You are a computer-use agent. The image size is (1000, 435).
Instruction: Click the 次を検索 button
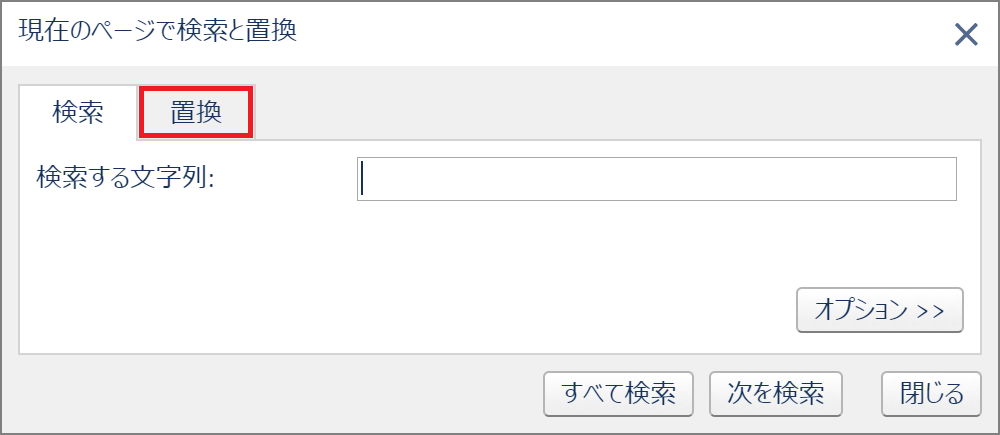tap(776, 394)
